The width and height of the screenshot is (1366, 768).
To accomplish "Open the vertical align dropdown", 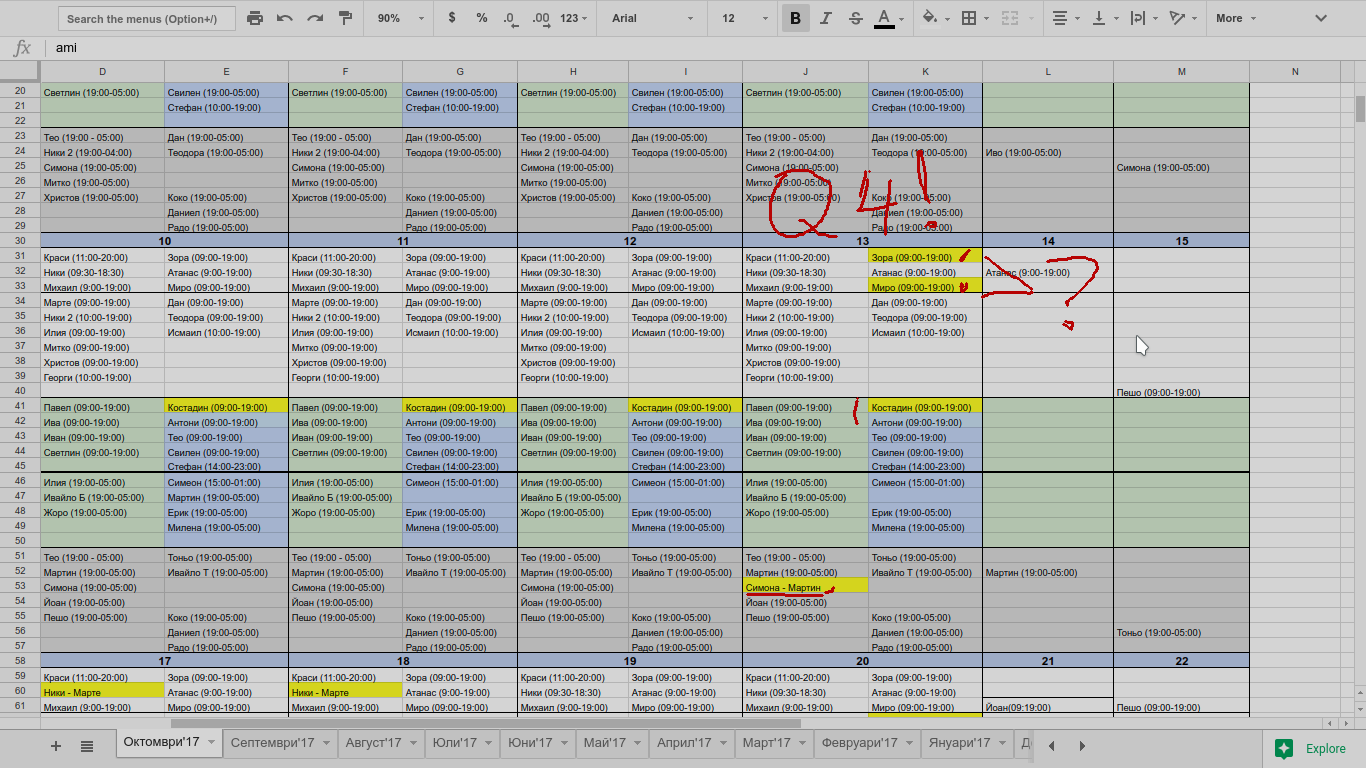I will pos(1104,18).
